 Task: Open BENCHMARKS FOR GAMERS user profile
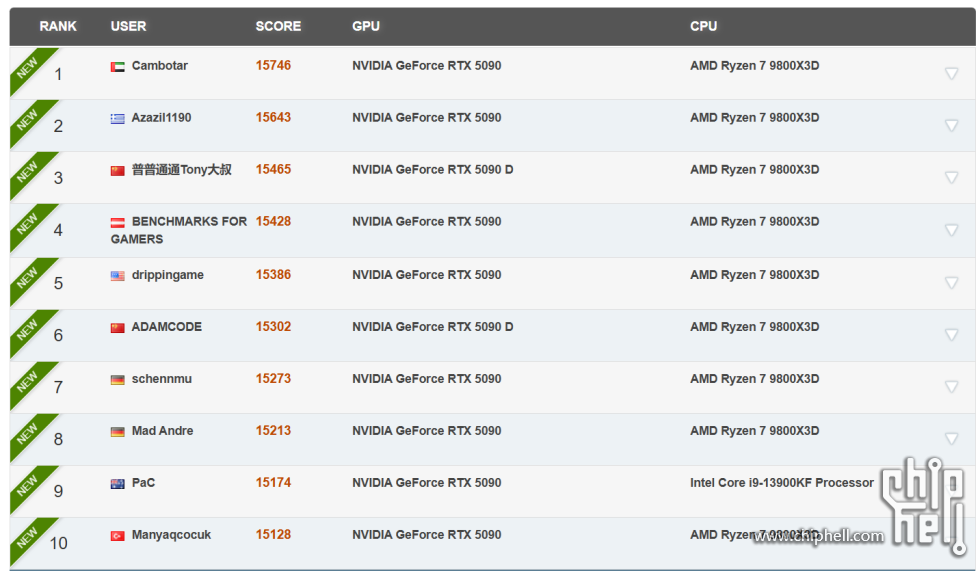click(x=179, y=230)
